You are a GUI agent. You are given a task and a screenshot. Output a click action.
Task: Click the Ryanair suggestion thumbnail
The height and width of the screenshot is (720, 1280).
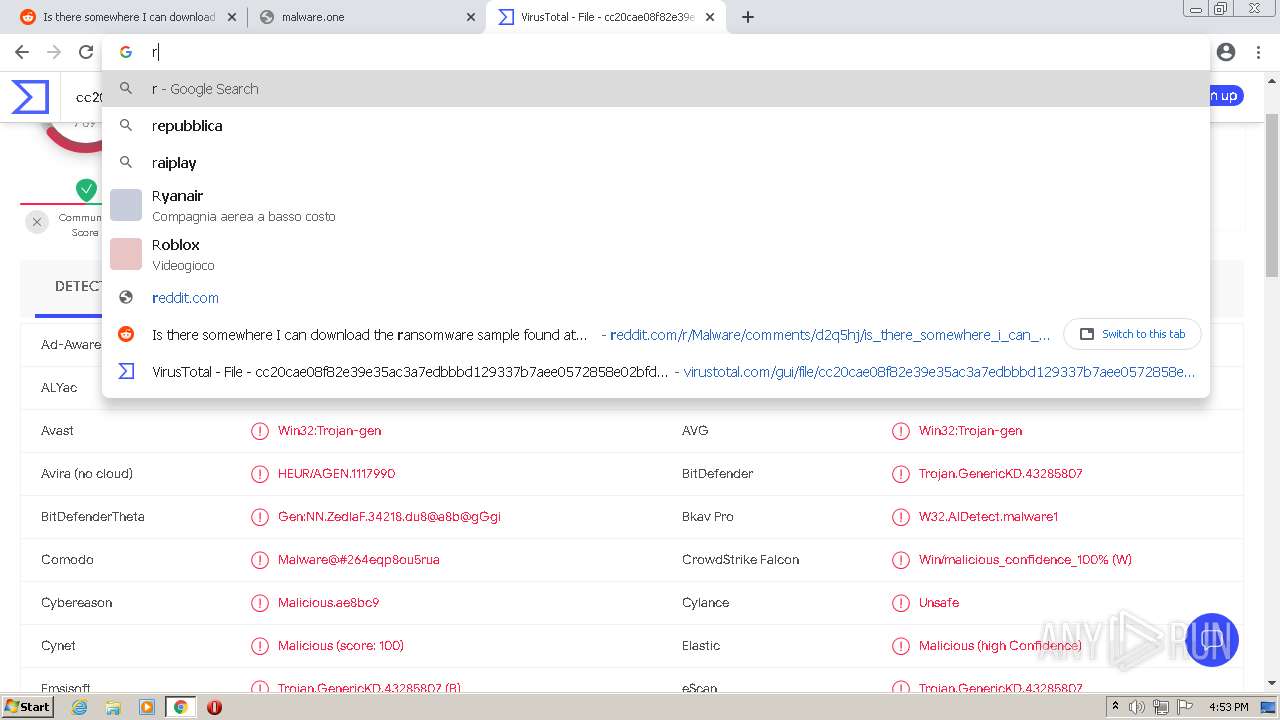pyautogui.click(x=126, y=205)
